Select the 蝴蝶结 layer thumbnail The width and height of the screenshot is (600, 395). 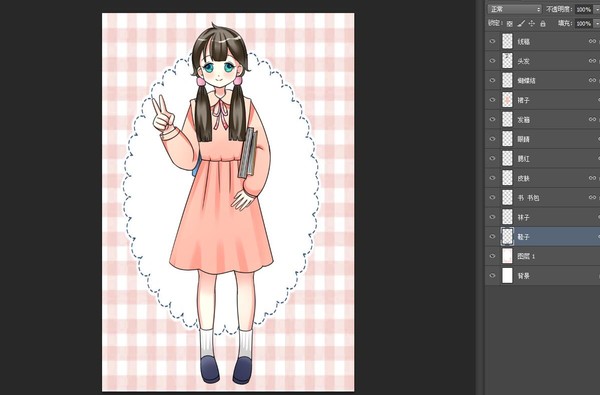[x=507, y=80]
